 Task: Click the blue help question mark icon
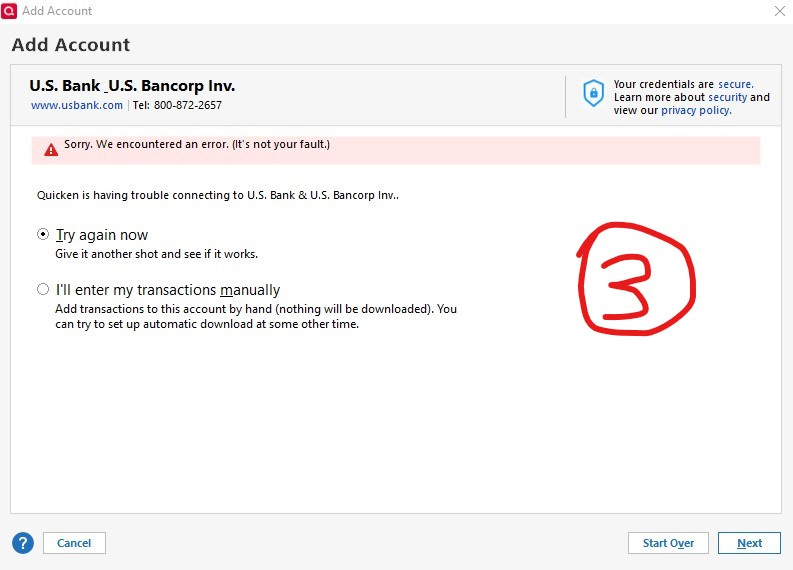coord(23,543)
